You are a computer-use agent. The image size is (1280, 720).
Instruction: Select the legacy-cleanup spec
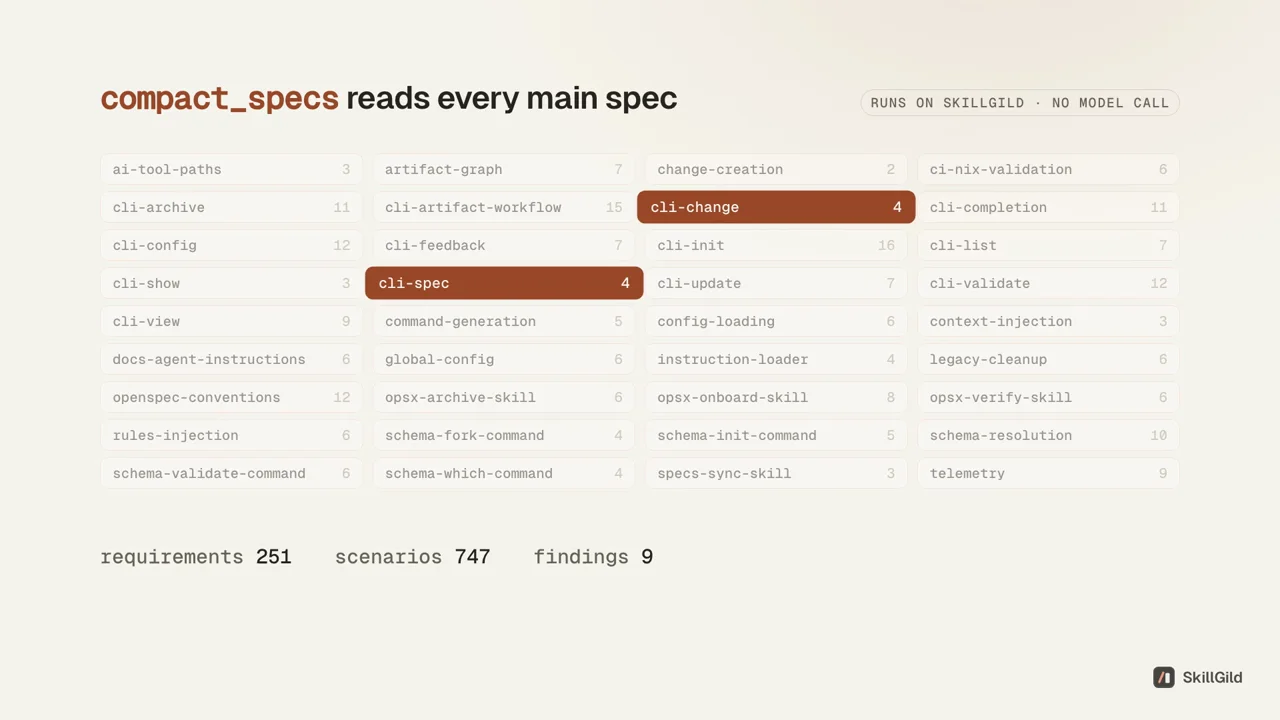[x=1048, y=359]
